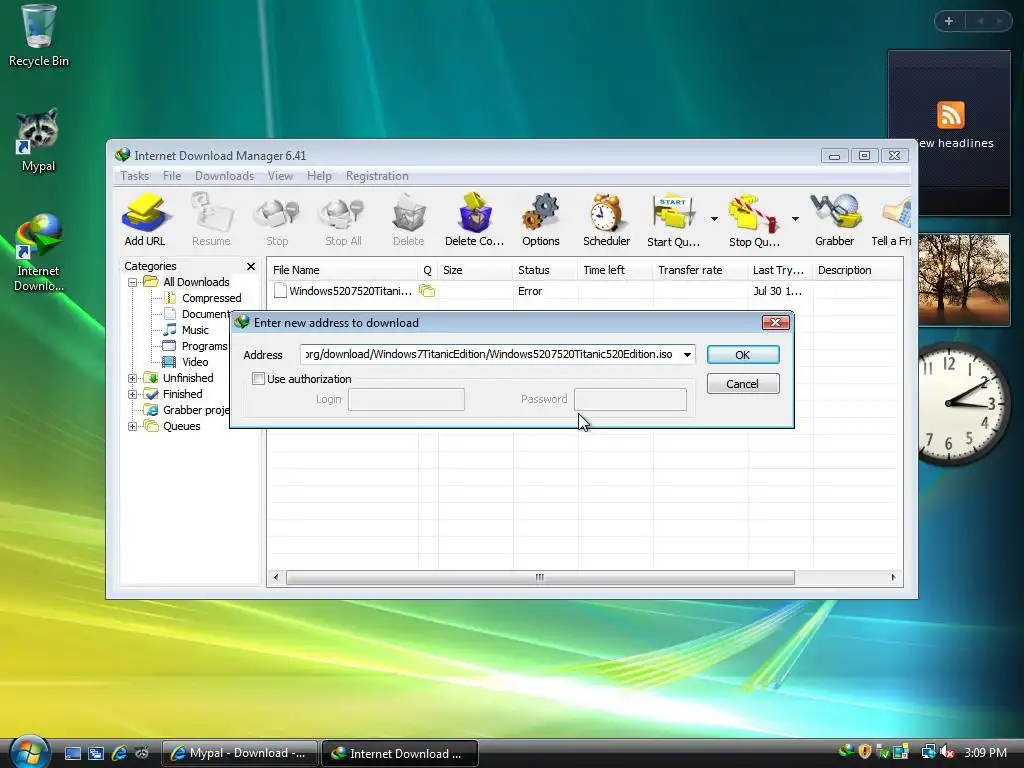Click the Delete Completed toolbar icon
Screen dimensions: 1024x768
[x=475, y=220]
